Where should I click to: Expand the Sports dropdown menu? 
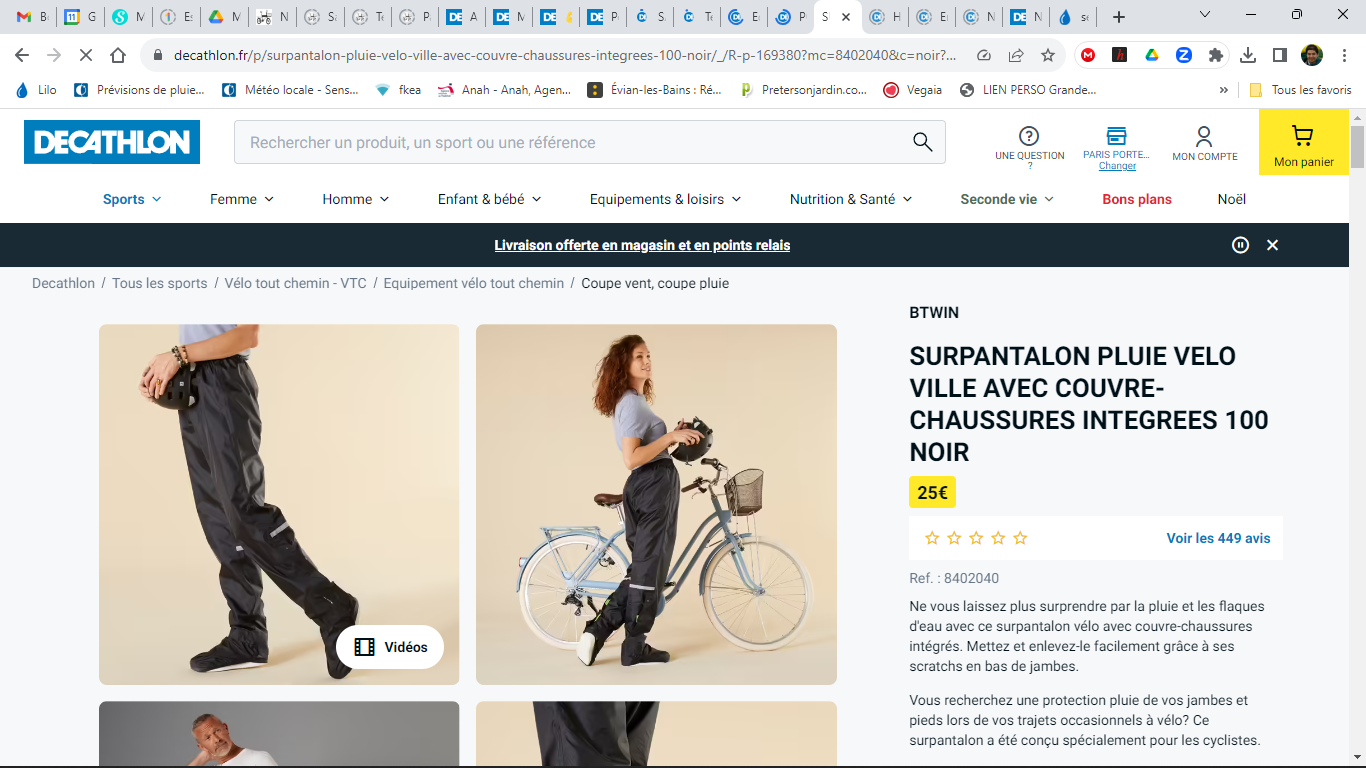click(132, 199)
